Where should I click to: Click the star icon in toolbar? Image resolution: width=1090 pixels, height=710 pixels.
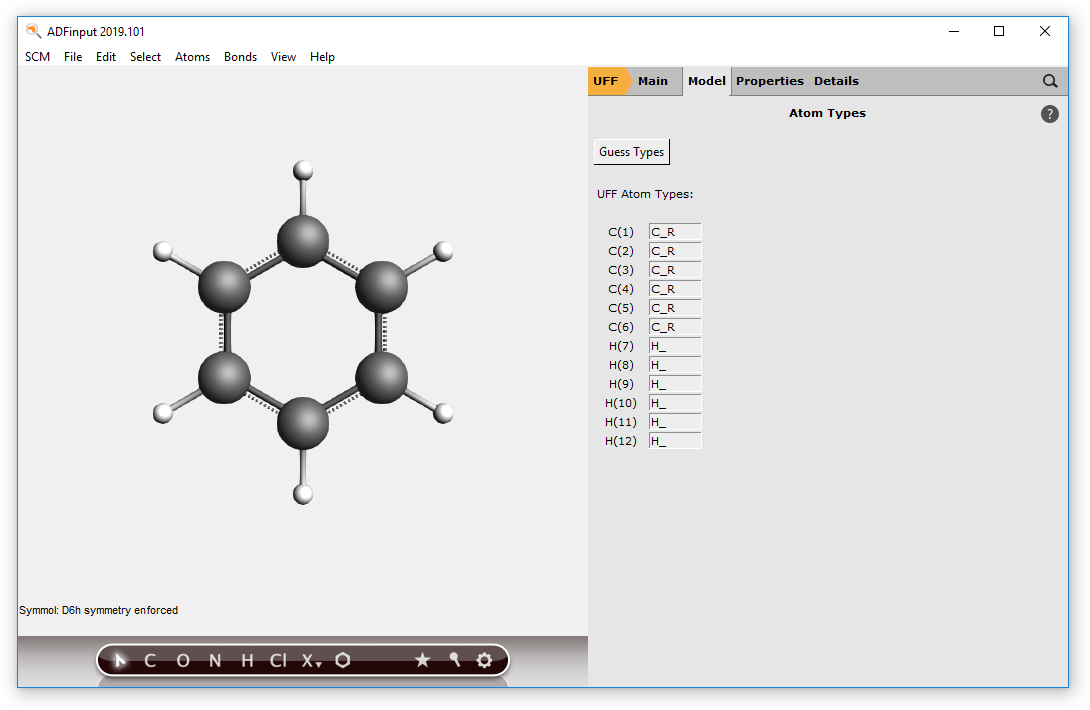[422, 660]
